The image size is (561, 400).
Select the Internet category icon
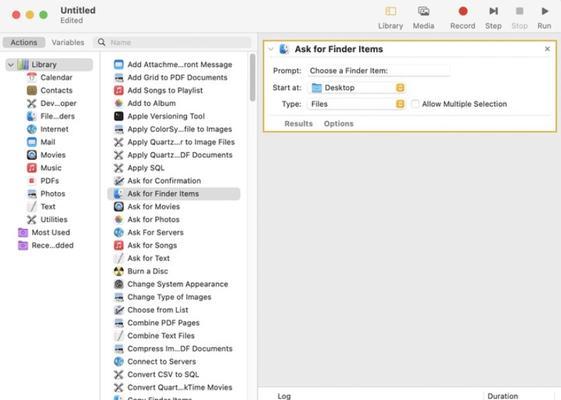coord(32,129)
